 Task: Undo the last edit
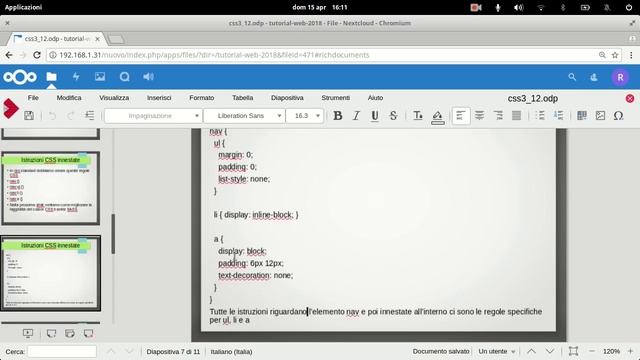(52, 116)
